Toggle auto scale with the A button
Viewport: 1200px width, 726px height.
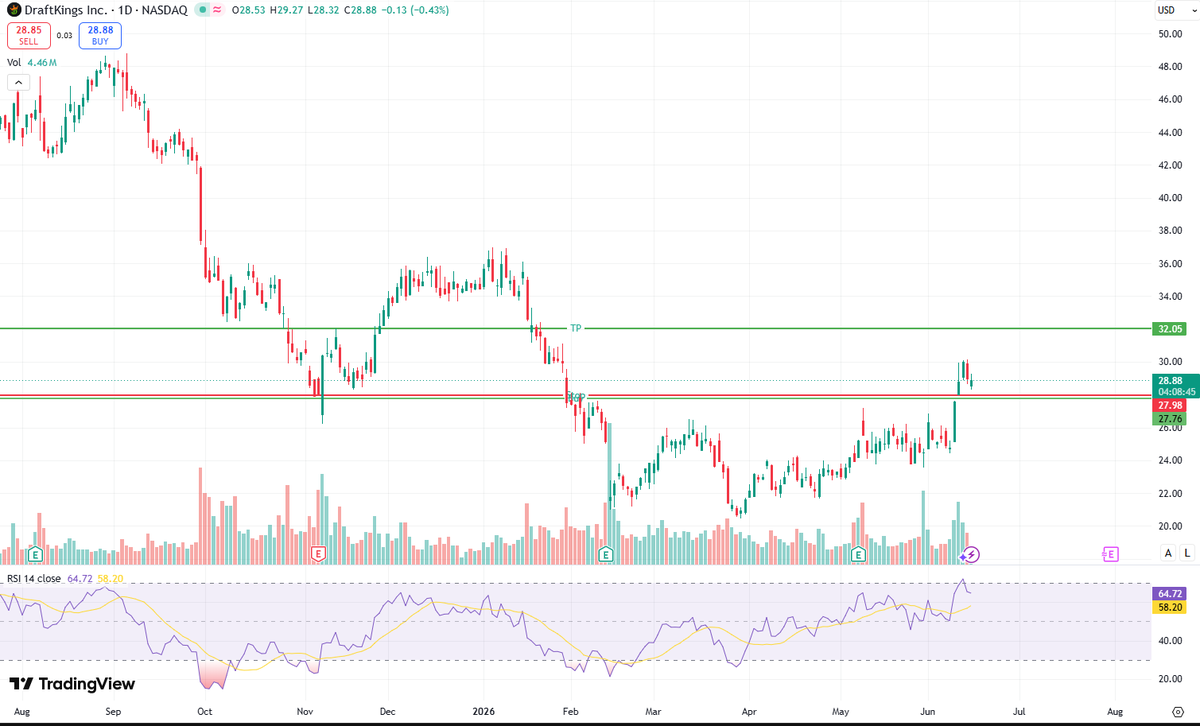[x=1168, y=553]
